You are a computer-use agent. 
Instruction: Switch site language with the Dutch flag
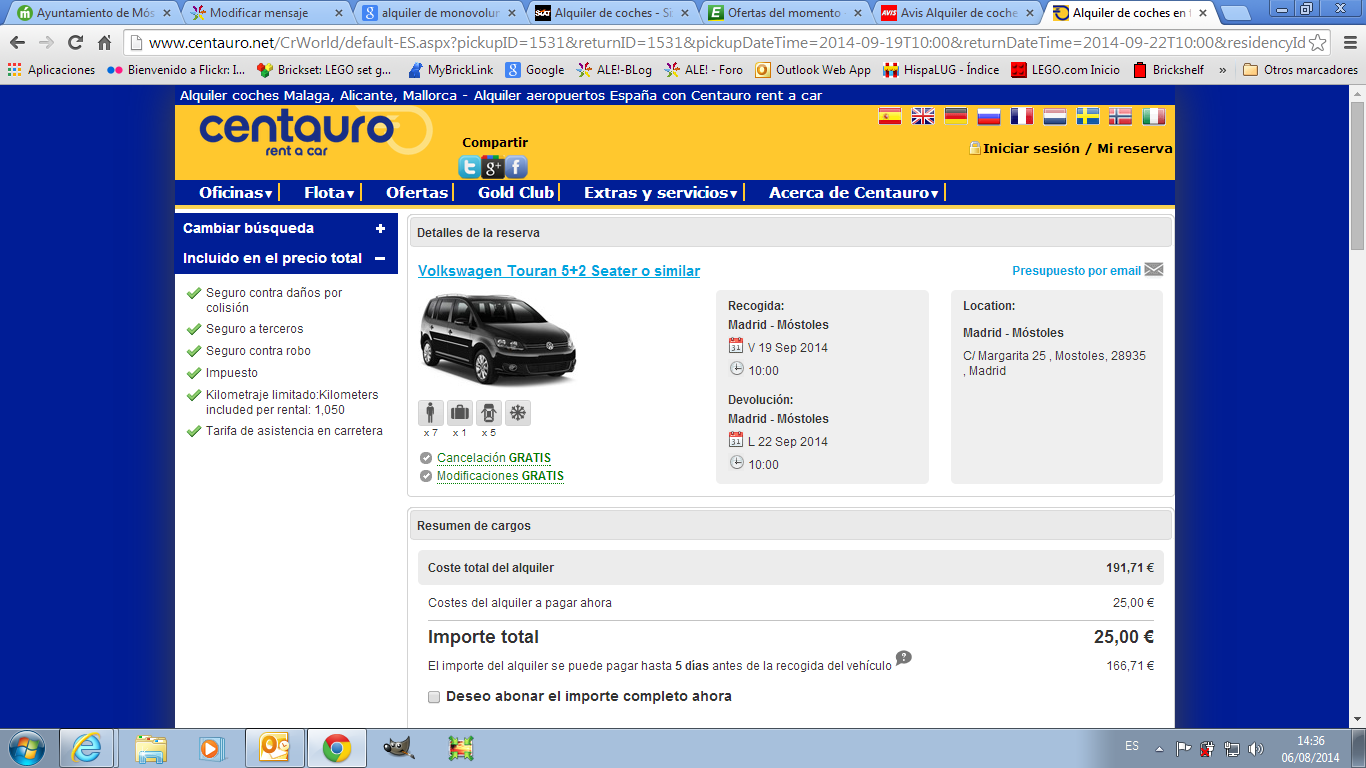tap(1055, 116)
